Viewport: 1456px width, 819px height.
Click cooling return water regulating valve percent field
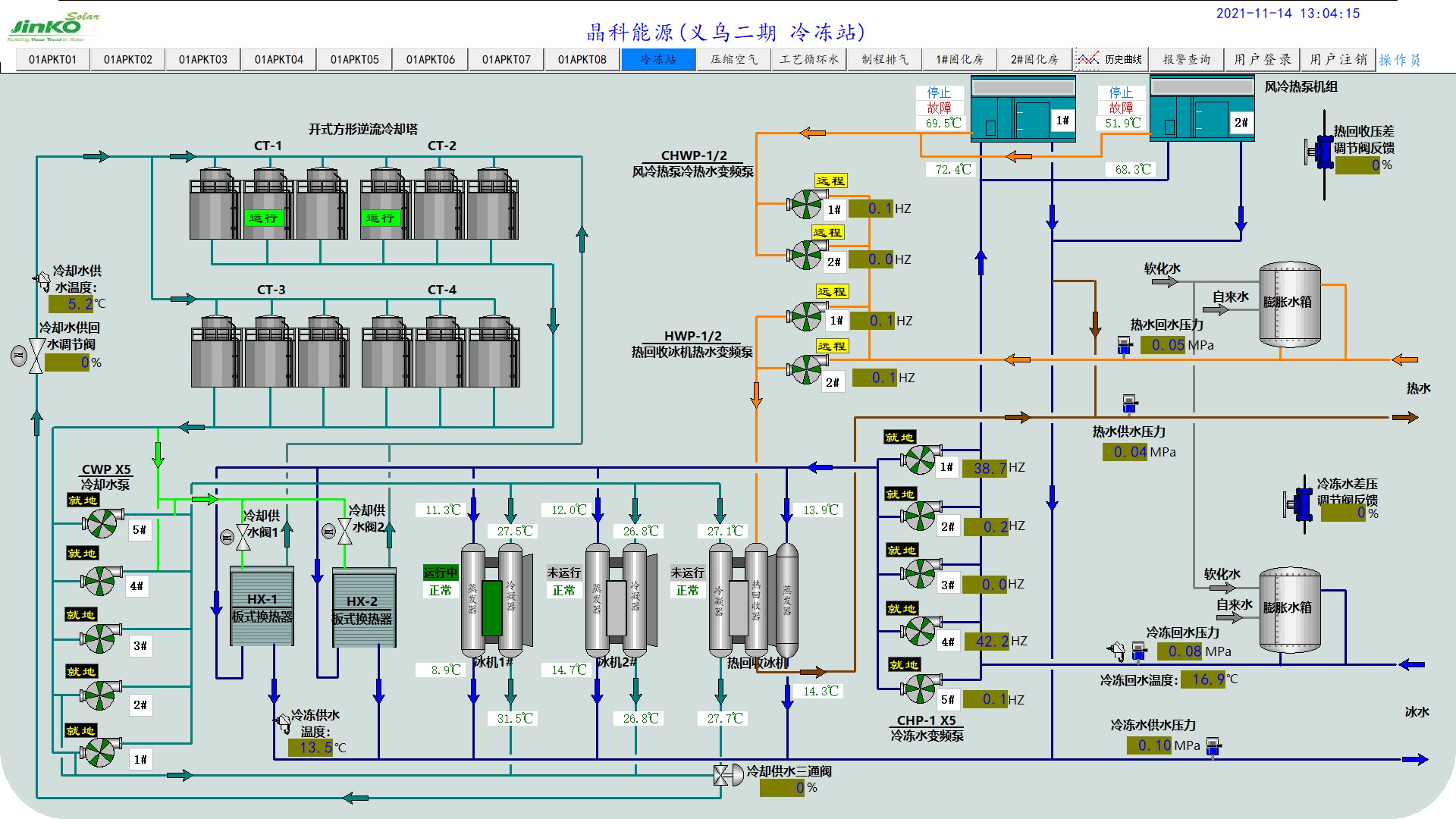coord(68,362)
